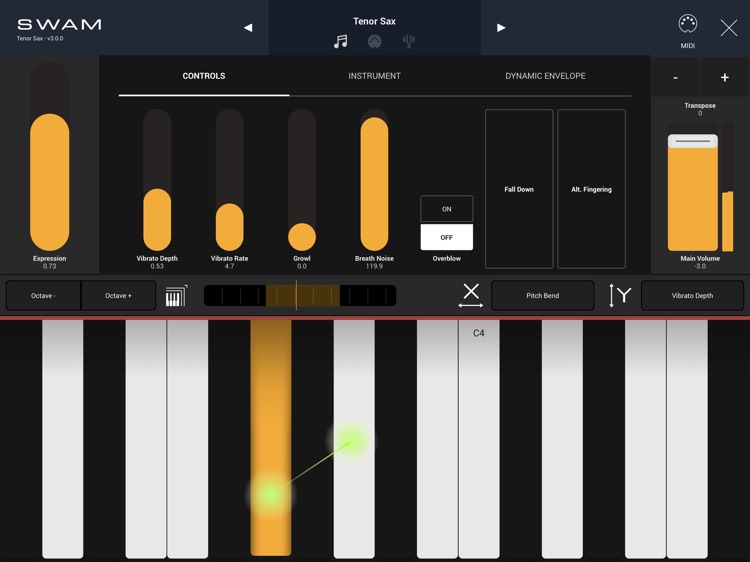Trigger the Fall Down pad

(519, 189)
